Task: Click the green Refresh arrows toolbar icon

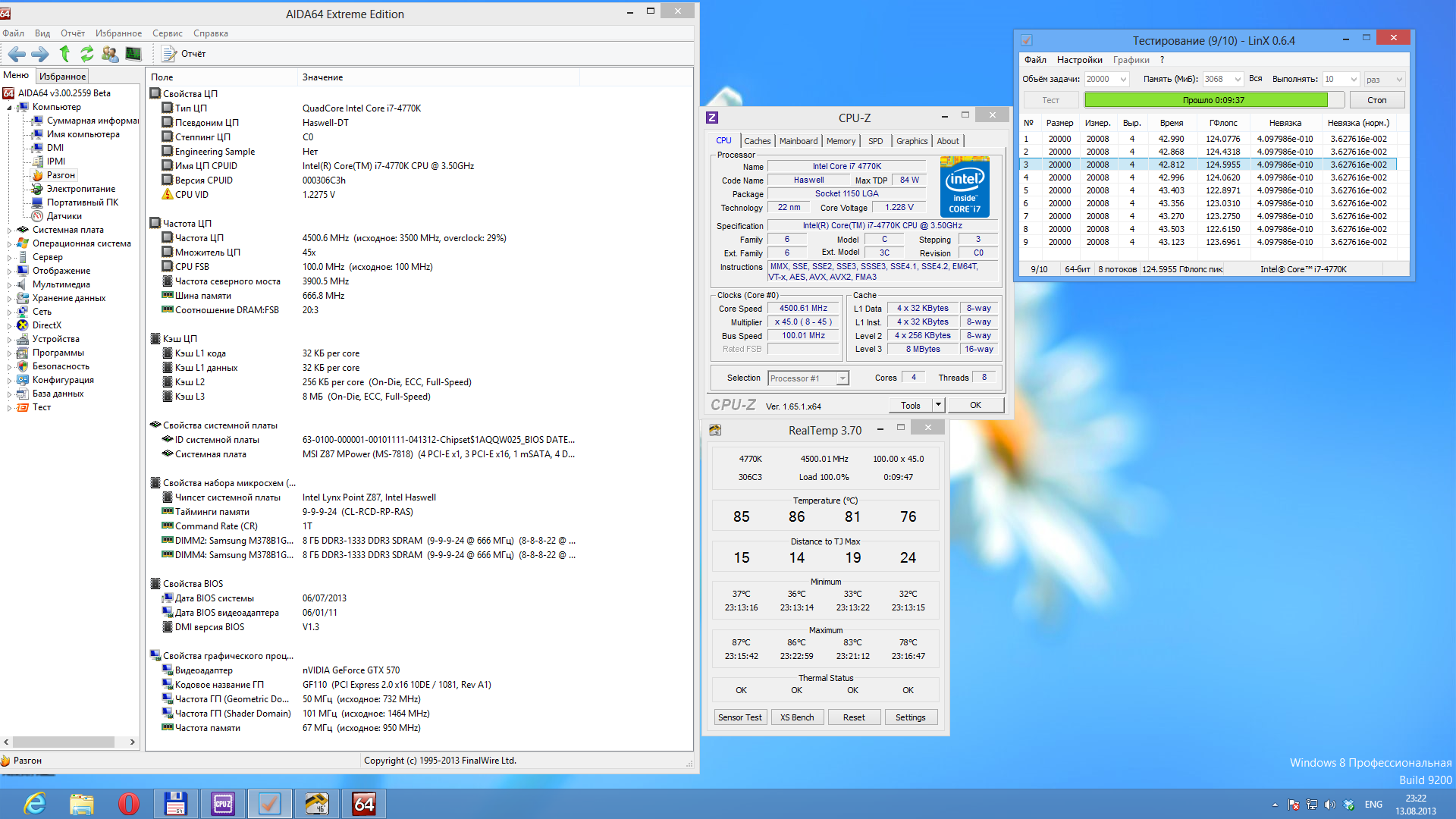Action: click(x=87, y=54)
